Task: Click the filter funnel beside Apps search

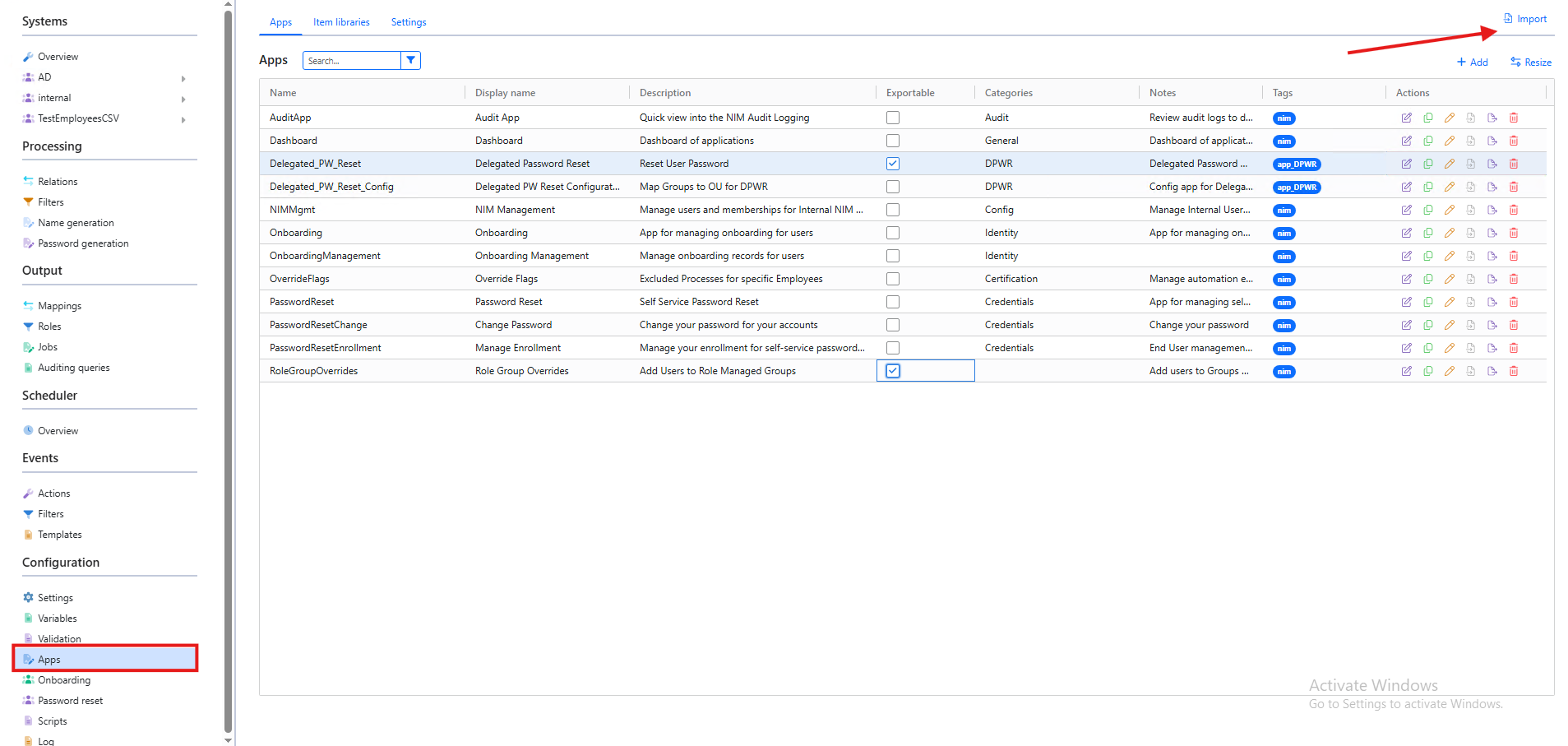Action: pyautogui.click(x=410, y=60)
